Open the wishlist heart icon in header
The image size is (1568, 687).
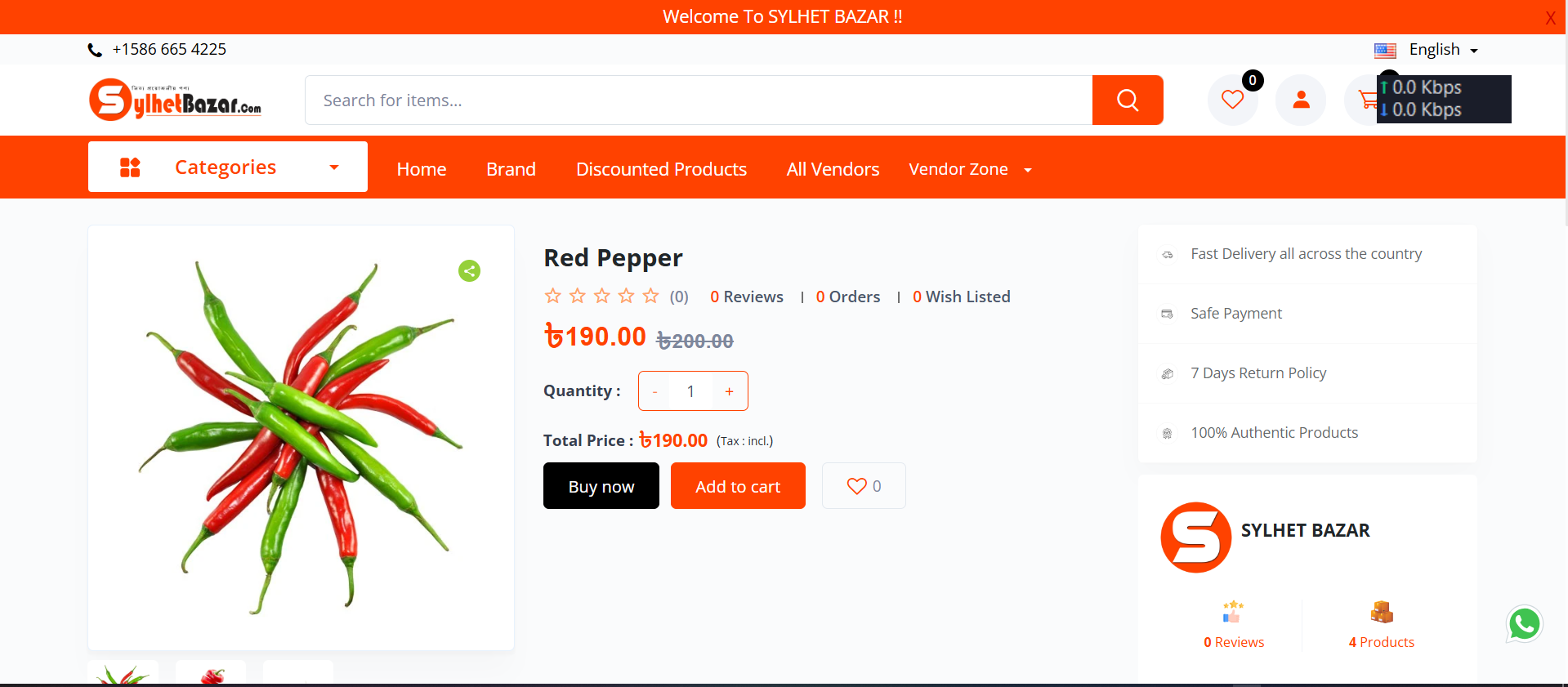pyautogui.click(x=1232, y=100)
